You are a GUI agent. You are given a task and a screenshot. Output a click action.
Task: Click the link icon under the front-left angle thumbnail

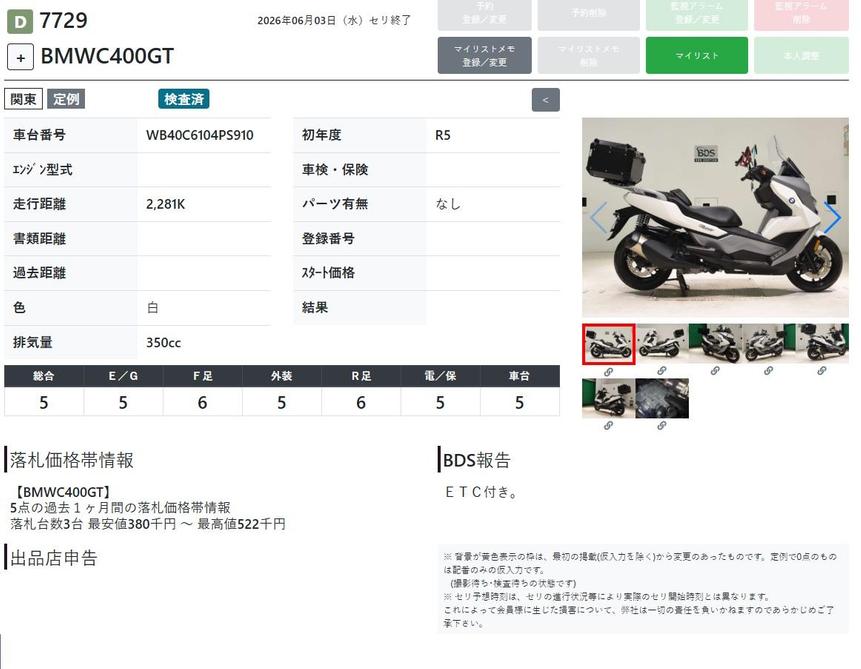click(768, 371)
